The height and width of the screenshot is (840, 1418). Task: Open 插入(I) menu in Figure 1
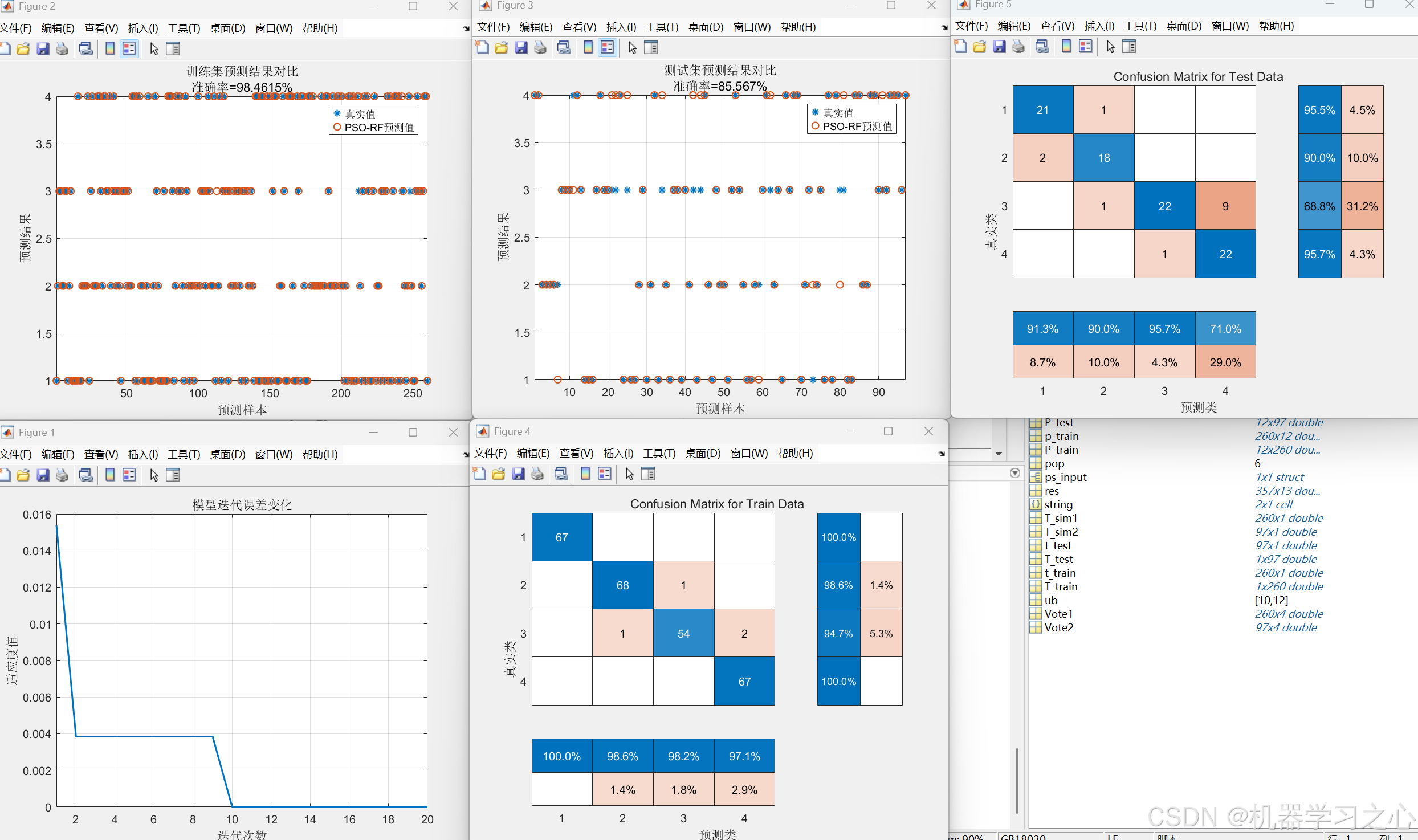[142, 455]
